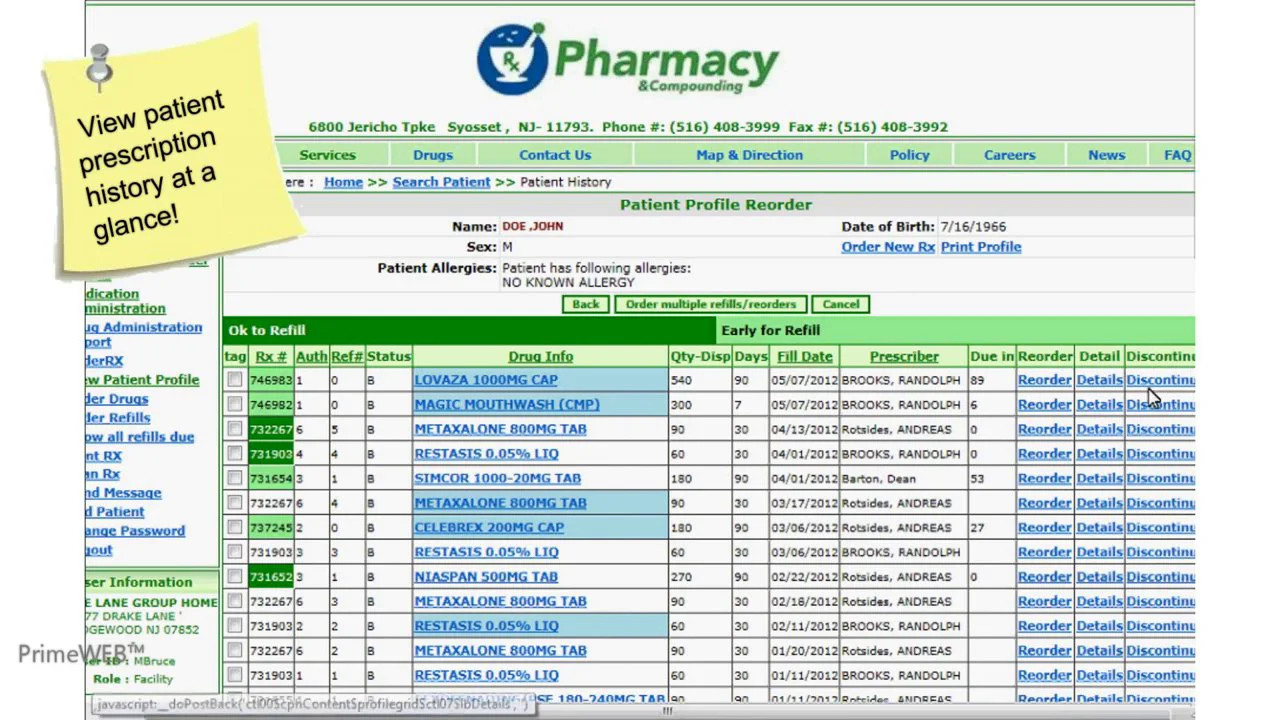Click patient name DOE, JOHN
Image resolution: width=1280 pixels, height=720 pixels.
pos(532,226)
